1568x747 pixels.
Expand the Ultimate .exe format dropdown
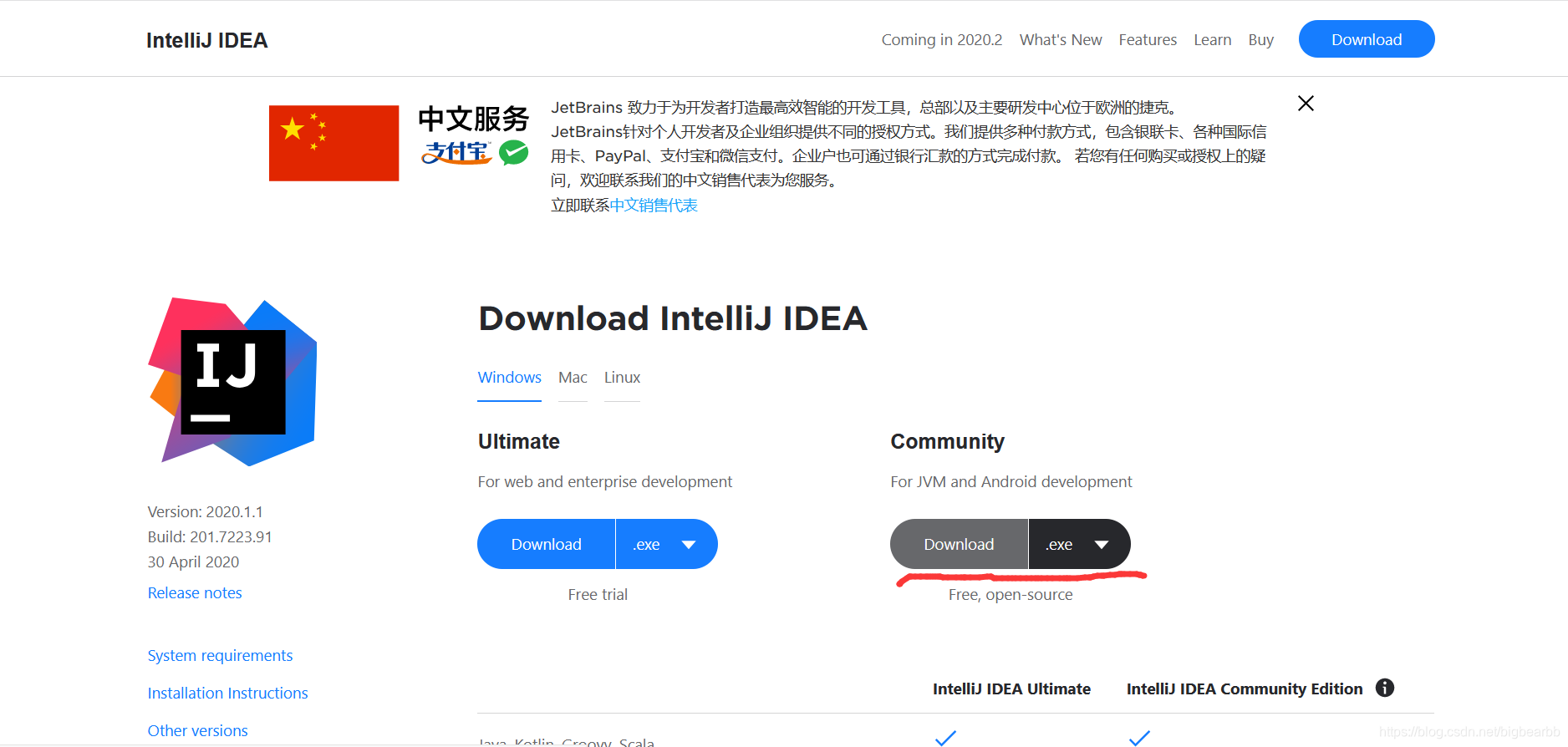point(666,544)
